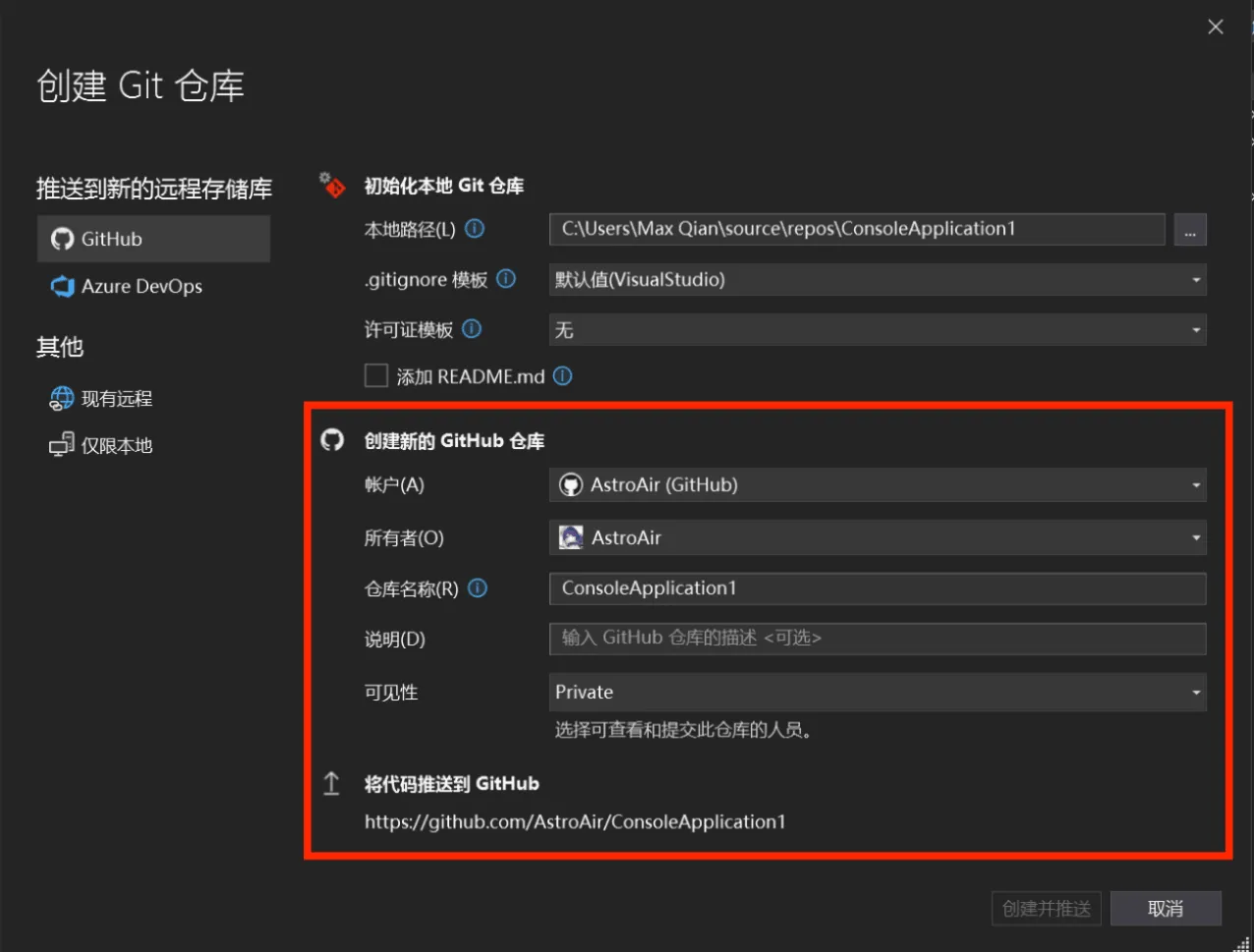
Task: Click the 取消 button
Action: (1166, 909)
